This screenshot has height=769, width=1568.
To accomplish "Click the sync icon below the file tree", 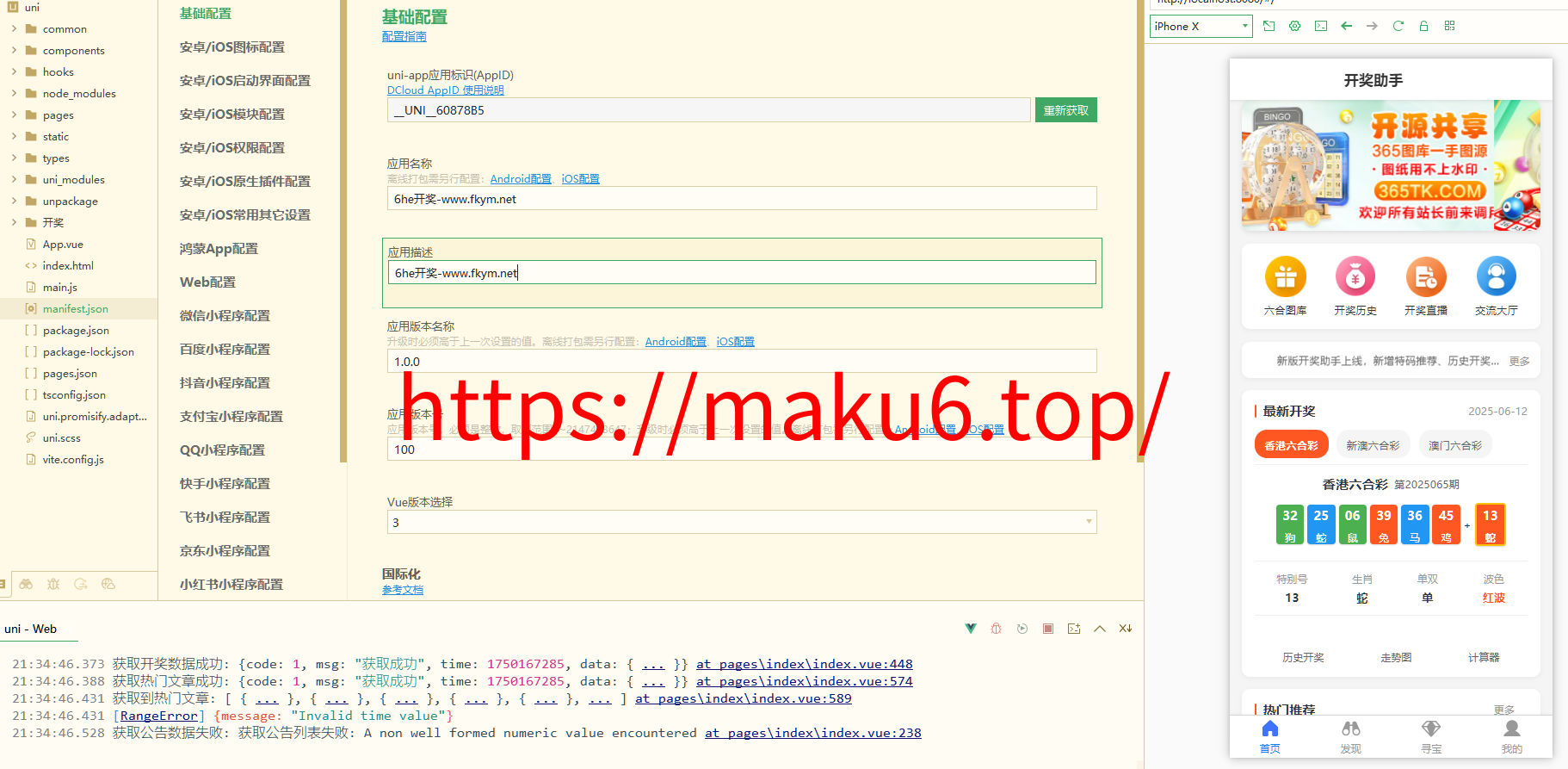I will [x=81, y=584].
